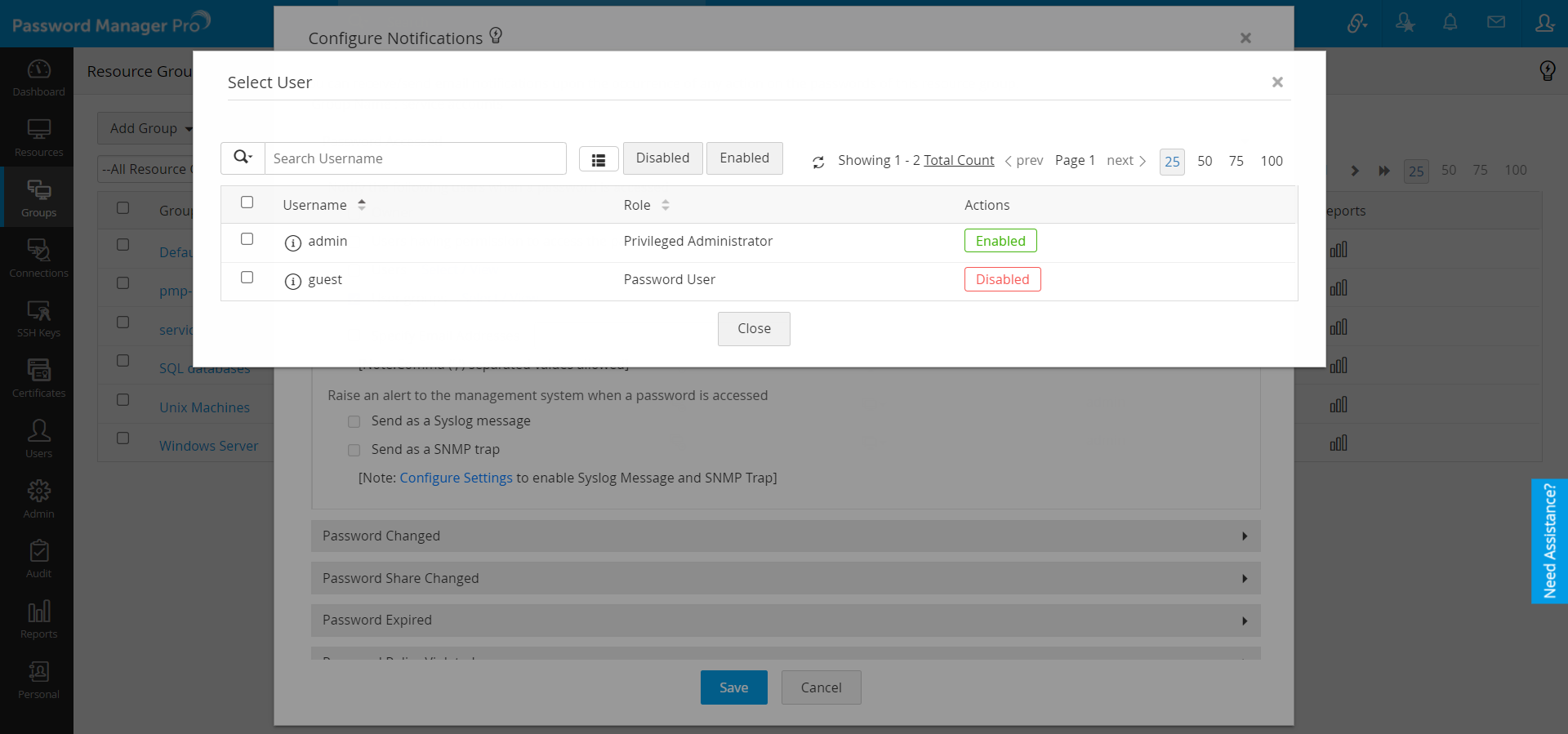Select all users with header checkbox
Screen dimensions: 1568x734
[247, 202]
